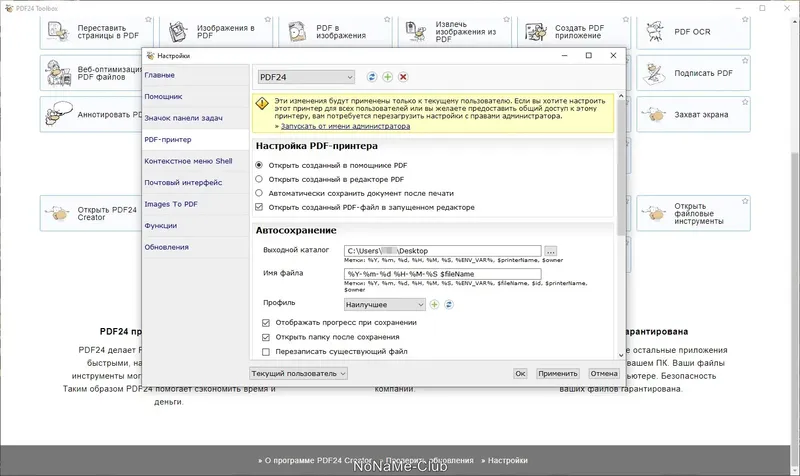Open the Контекстное меню Shell section
This screenshot has height=476, width=800.
coord(195,161)
